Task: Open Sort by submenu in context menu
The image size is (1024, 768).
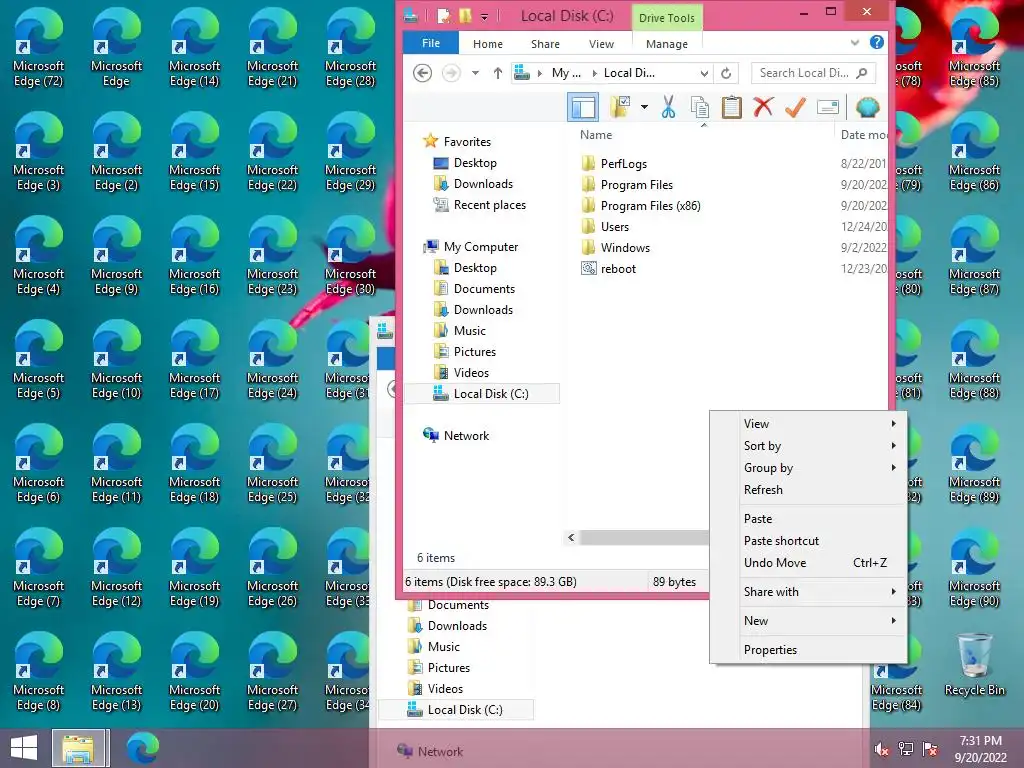Action: [x=808, y=446]
